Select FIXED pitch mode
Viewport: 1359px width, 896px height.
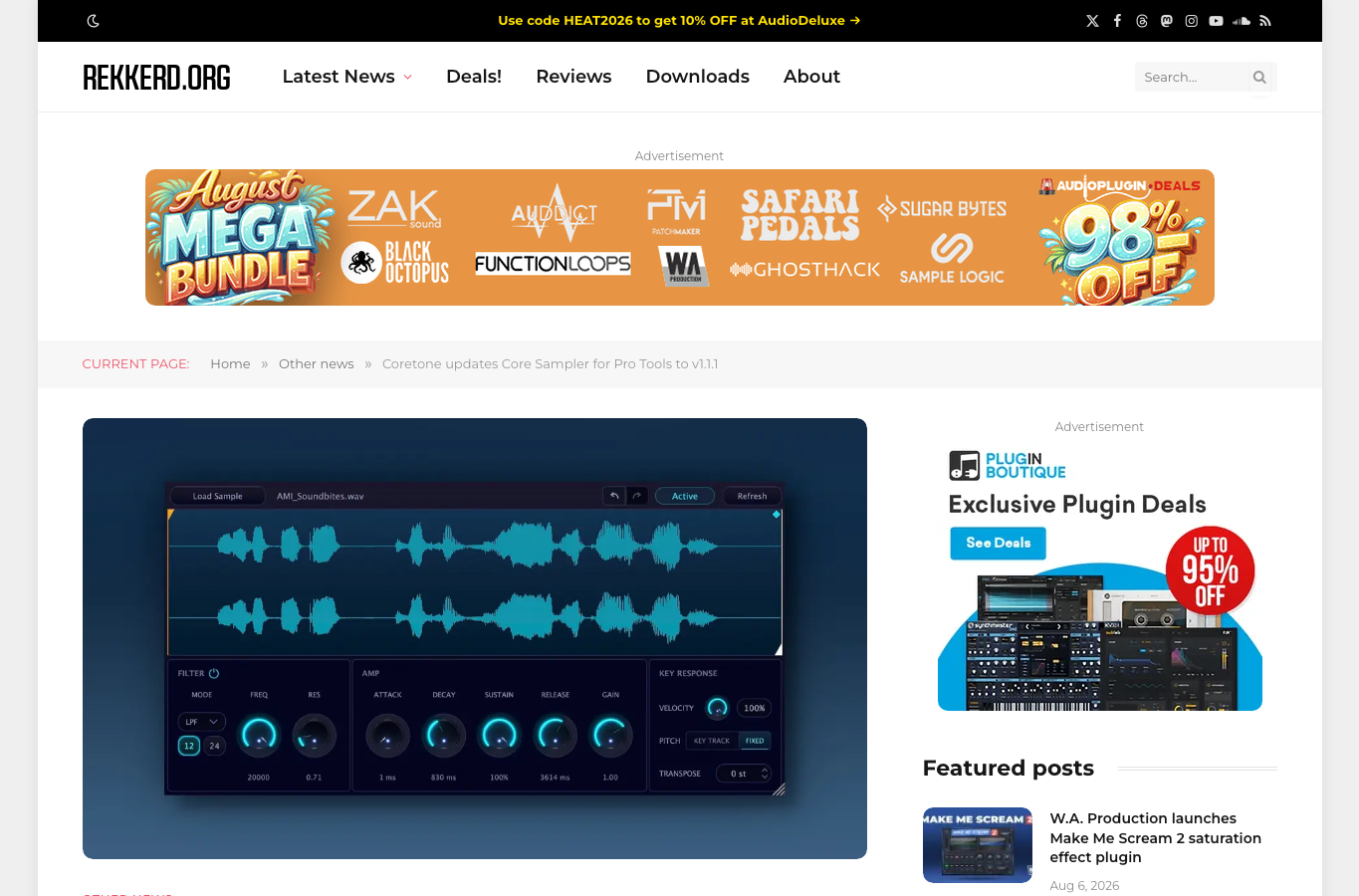click(x=755, y=741)
